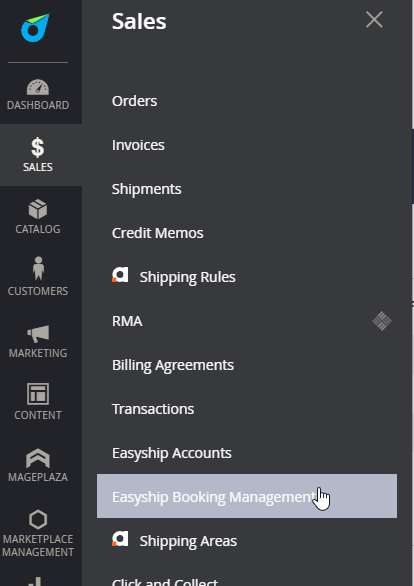This screenshot has height=586, width=414.
Task: Open the Content layout icon
Action: pyautogui.click(x=38, y=394)
